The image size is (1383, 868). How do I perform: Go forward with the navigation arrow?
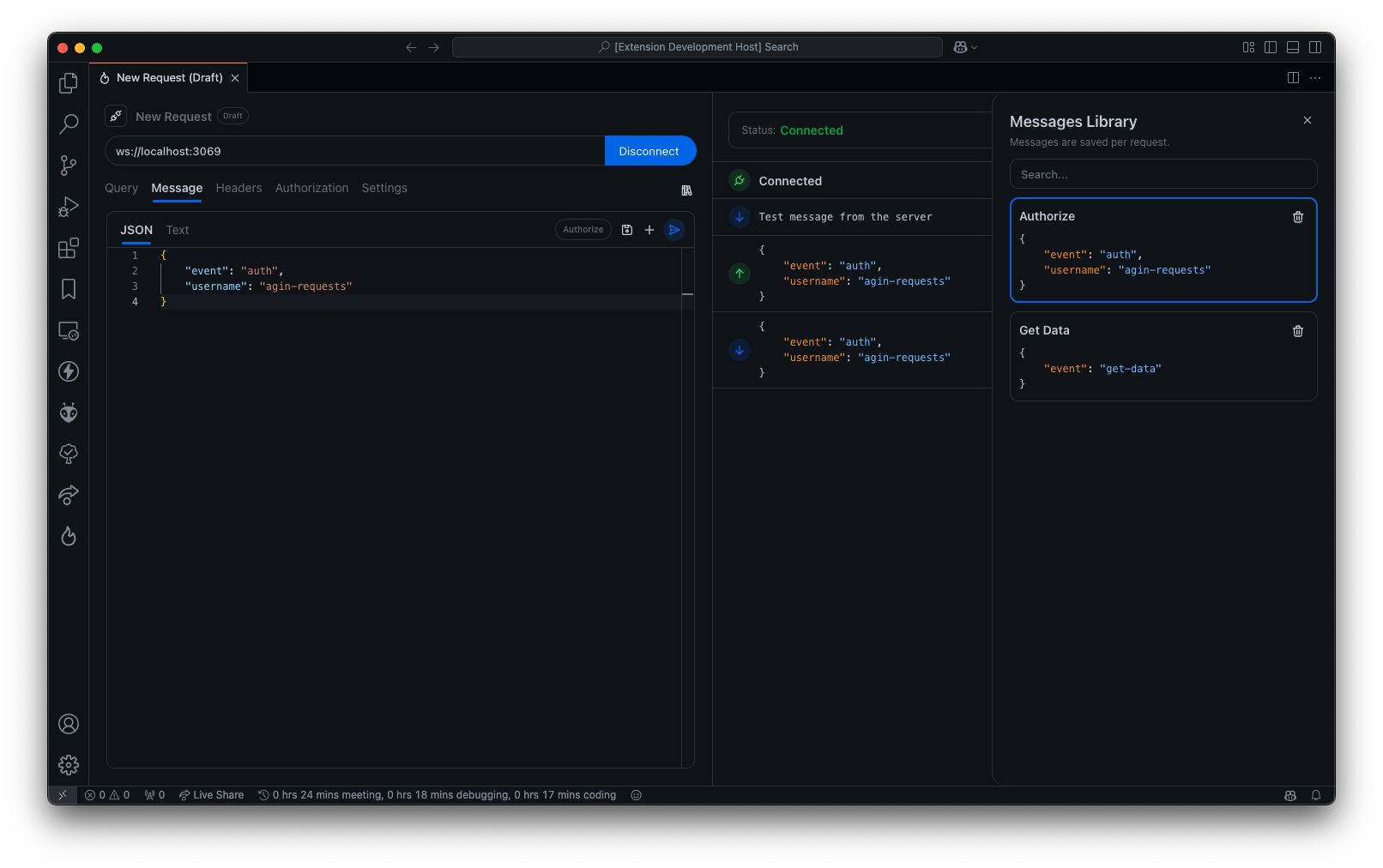coord(434,47)
